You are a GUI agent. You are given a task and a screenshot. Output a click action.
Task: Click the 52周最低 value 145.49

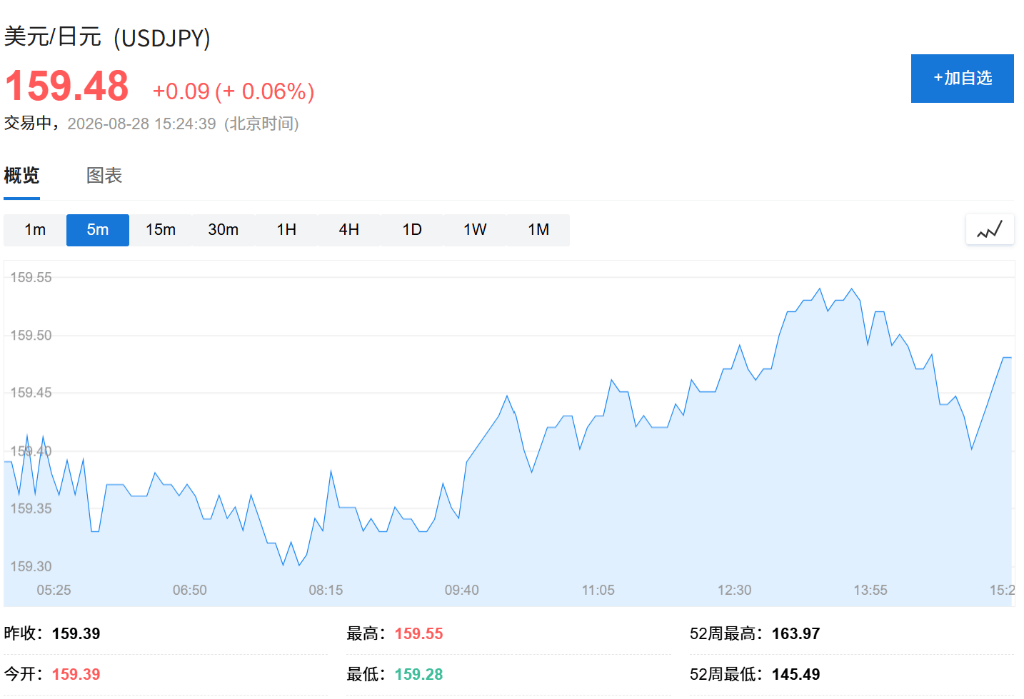pos(795,674)
